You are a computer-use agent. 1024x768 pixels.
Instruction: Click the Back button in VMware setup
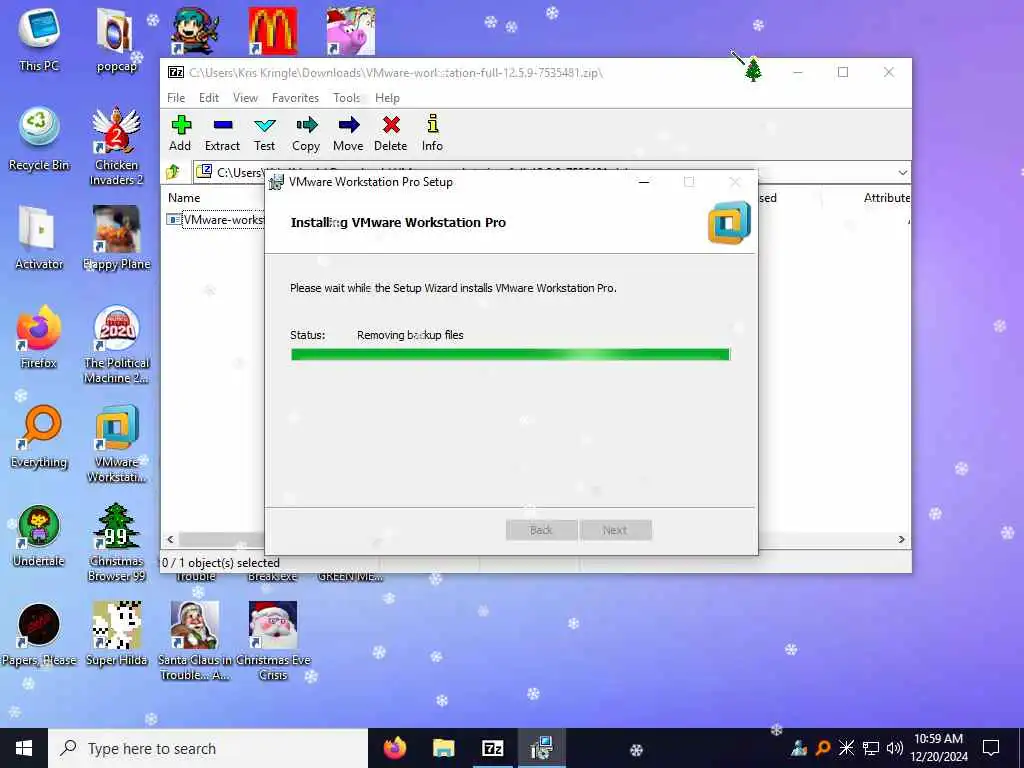coord(541,530)
